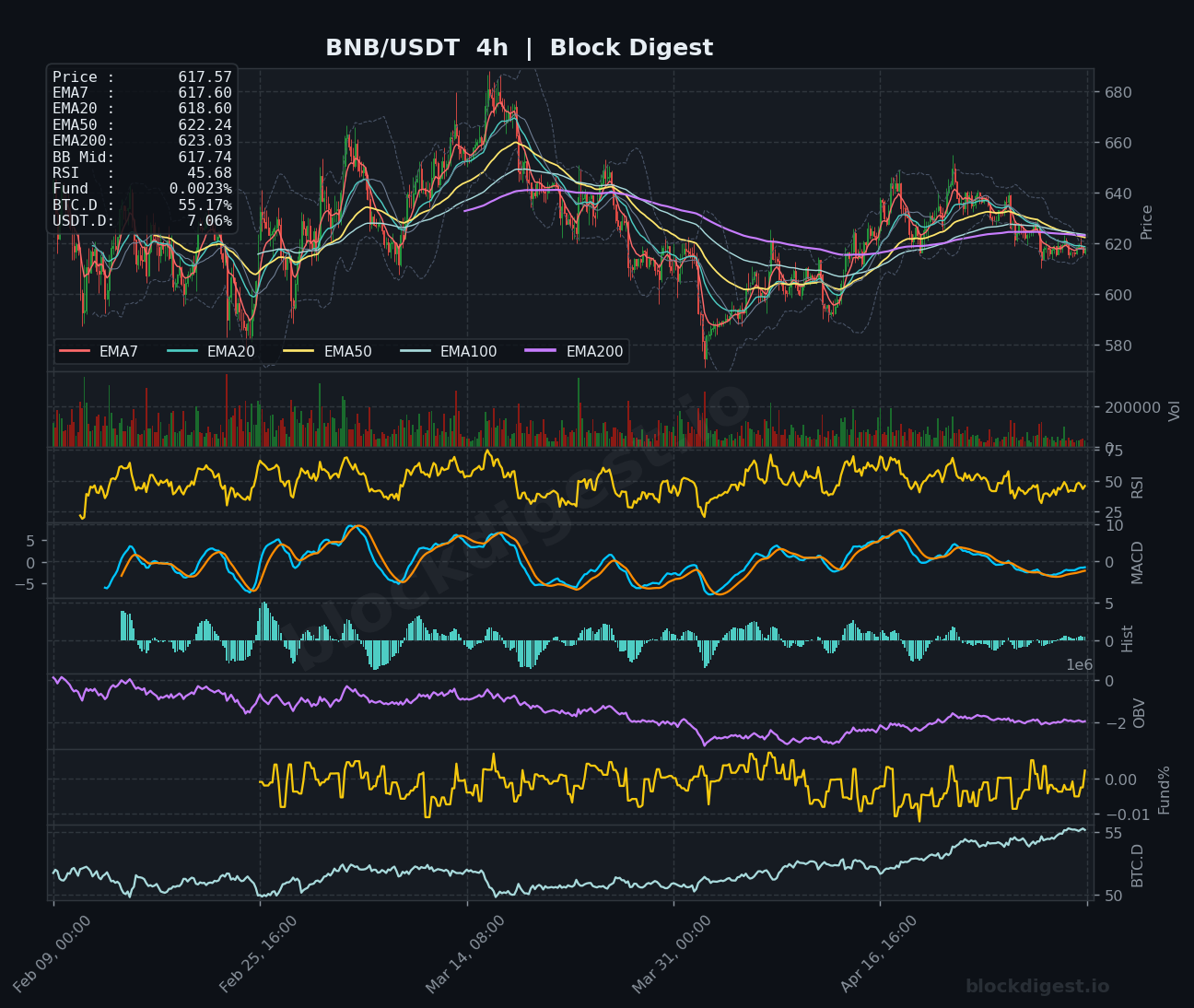1194x1008 pixels.
Task: Click the purple EMA200 legend line swatch
Action: pyautogui.click(x=542, y=351)
